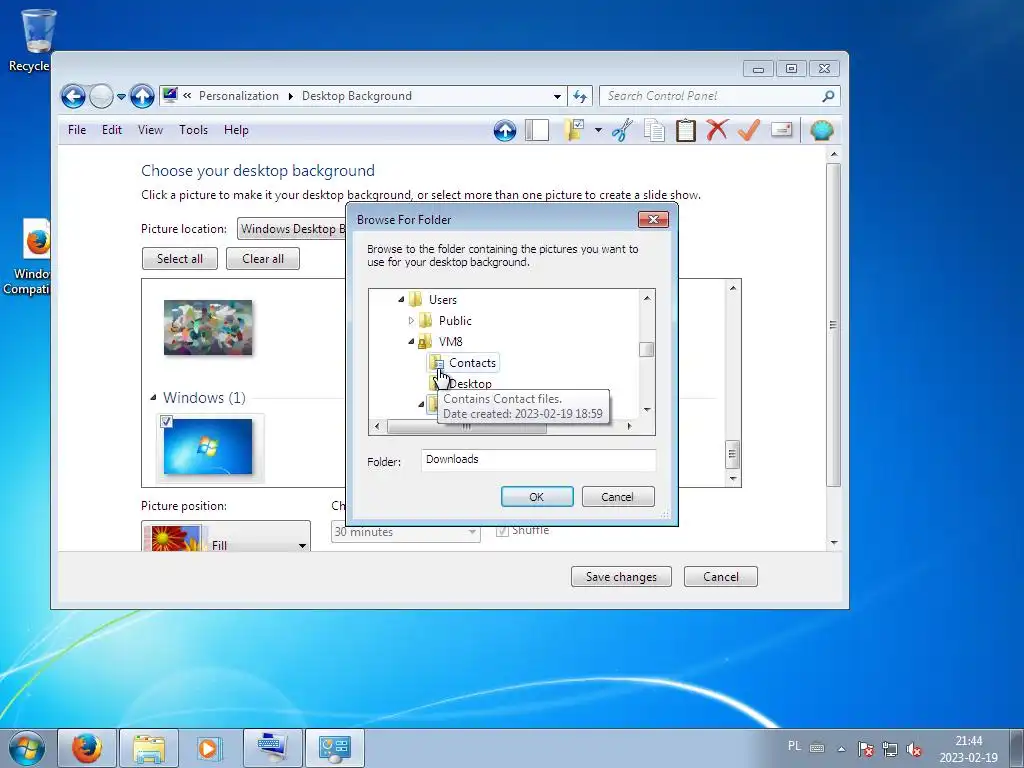Select the Contacts folder in tree
1024x768 pixels.
[x=472, y=362]
